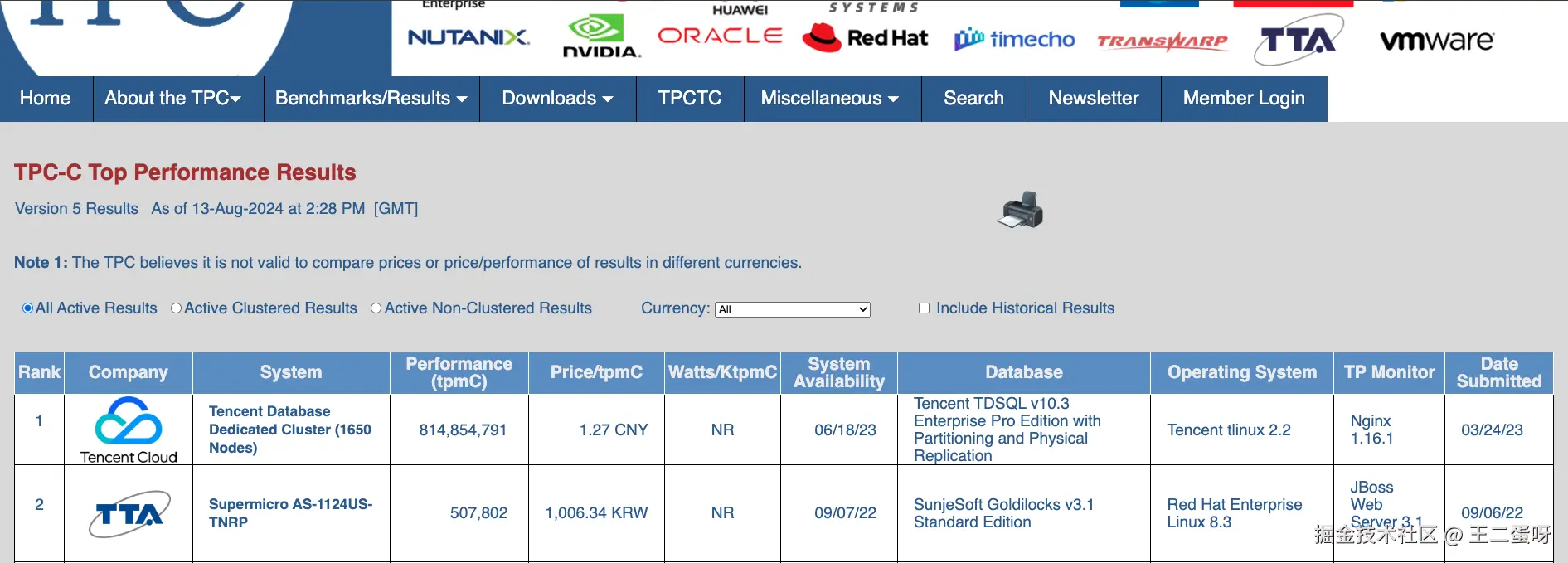This screenshot has height=563, width=1568.
Task: Open the Search page
Action: pos(973,99)
